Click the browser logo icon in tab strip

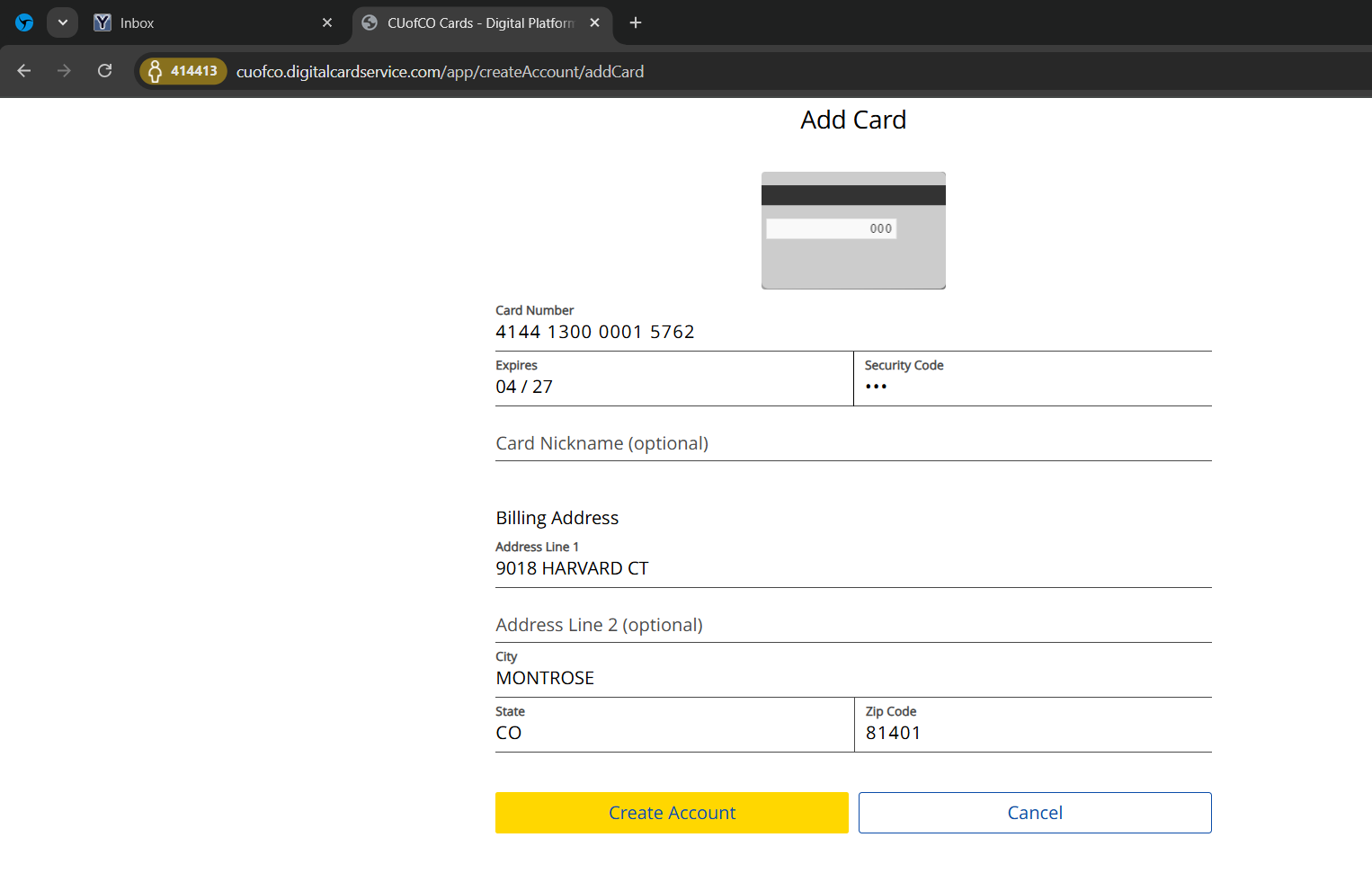click(24, 22)
